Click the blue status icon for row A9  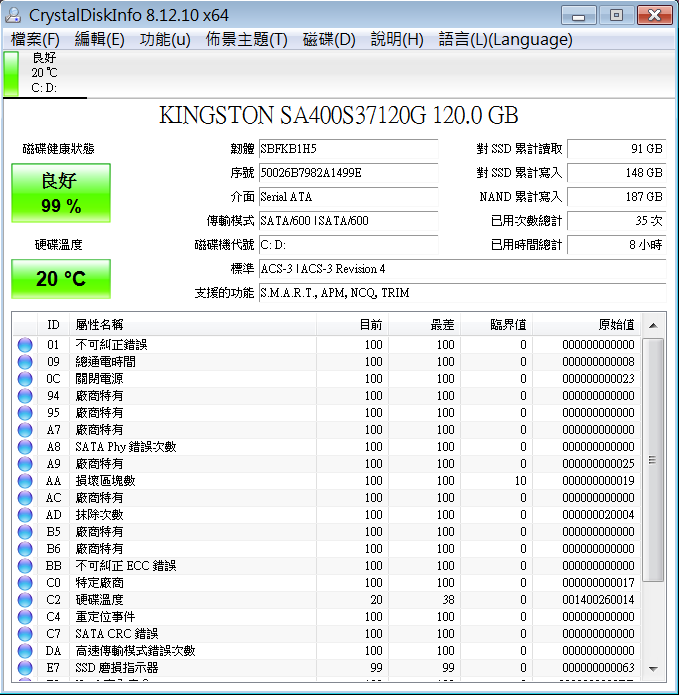pos(25,464)
